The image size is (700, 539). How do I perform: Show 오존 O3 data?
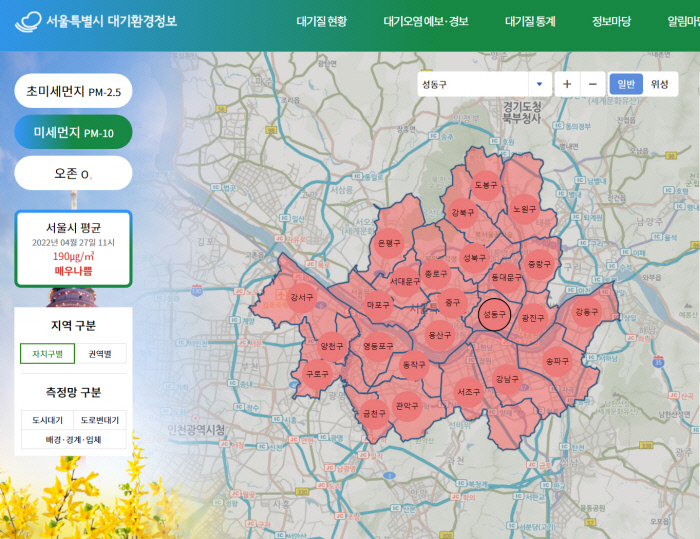73,173
